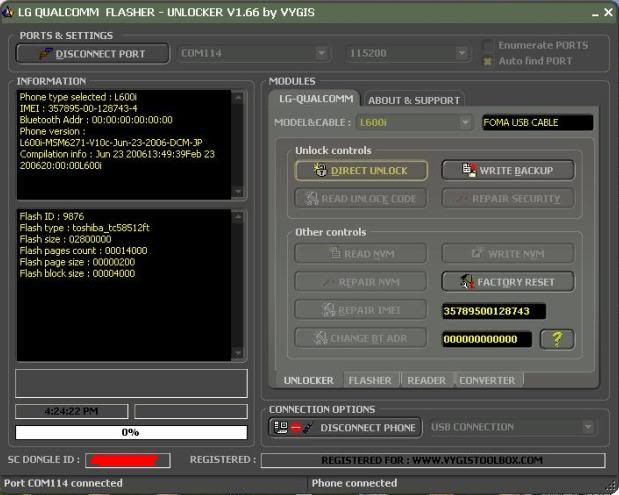
Task: Click the WRITE NVM button
Action: click(508, 253)
